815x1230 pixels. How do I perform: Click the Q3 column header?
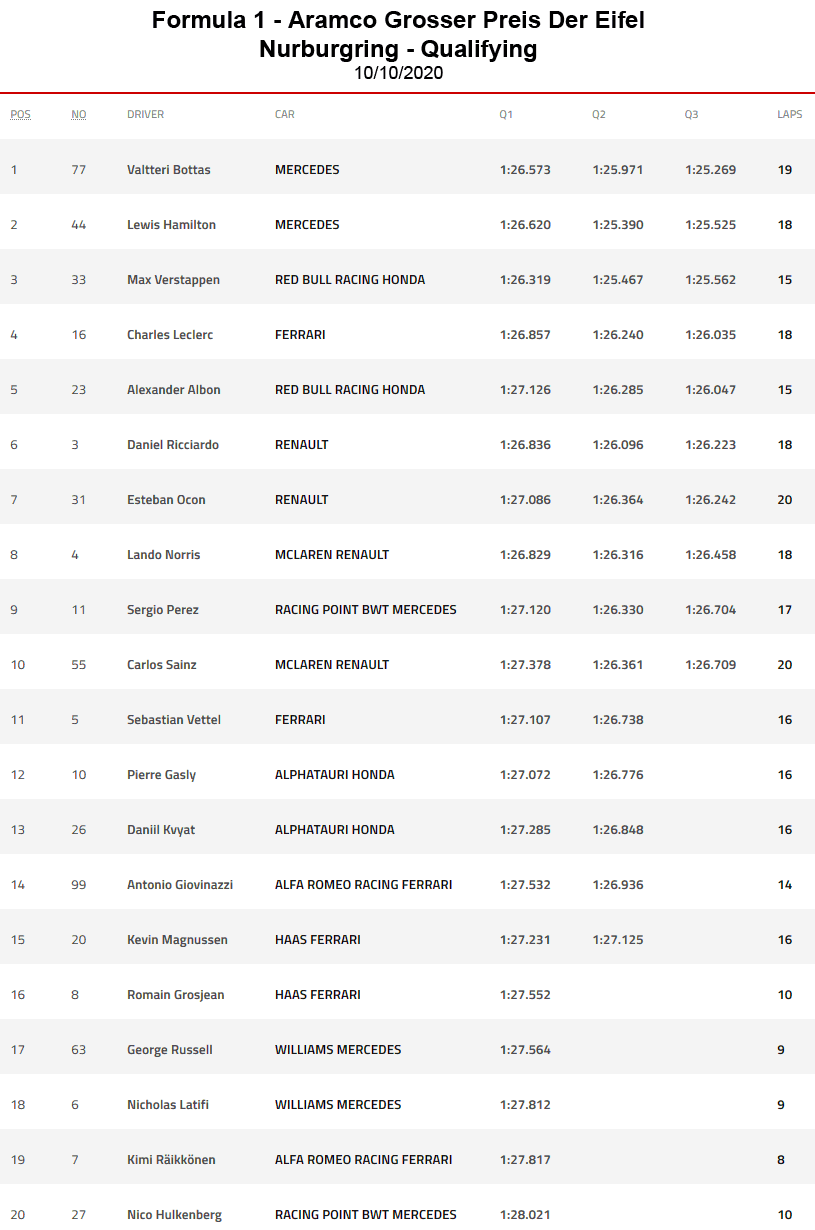coord(691,114)
